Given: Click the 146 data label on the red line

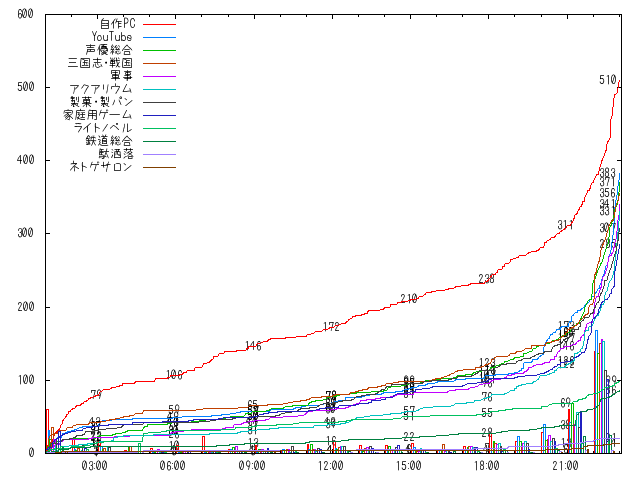Looking at the screenshot, I should [x=252, y=346].
